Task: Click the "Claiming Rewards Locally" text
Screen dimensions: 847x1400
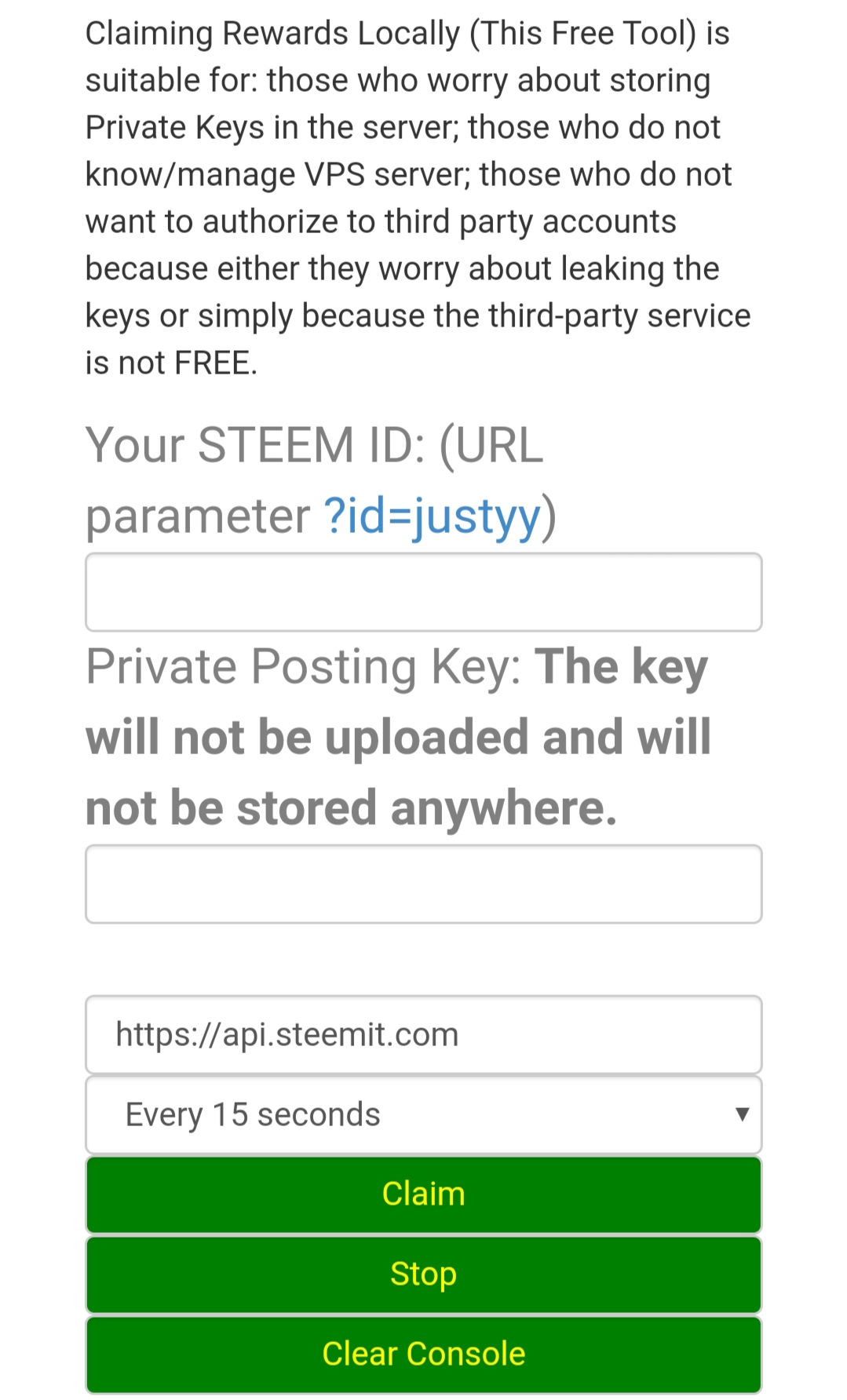Action: 272,34
